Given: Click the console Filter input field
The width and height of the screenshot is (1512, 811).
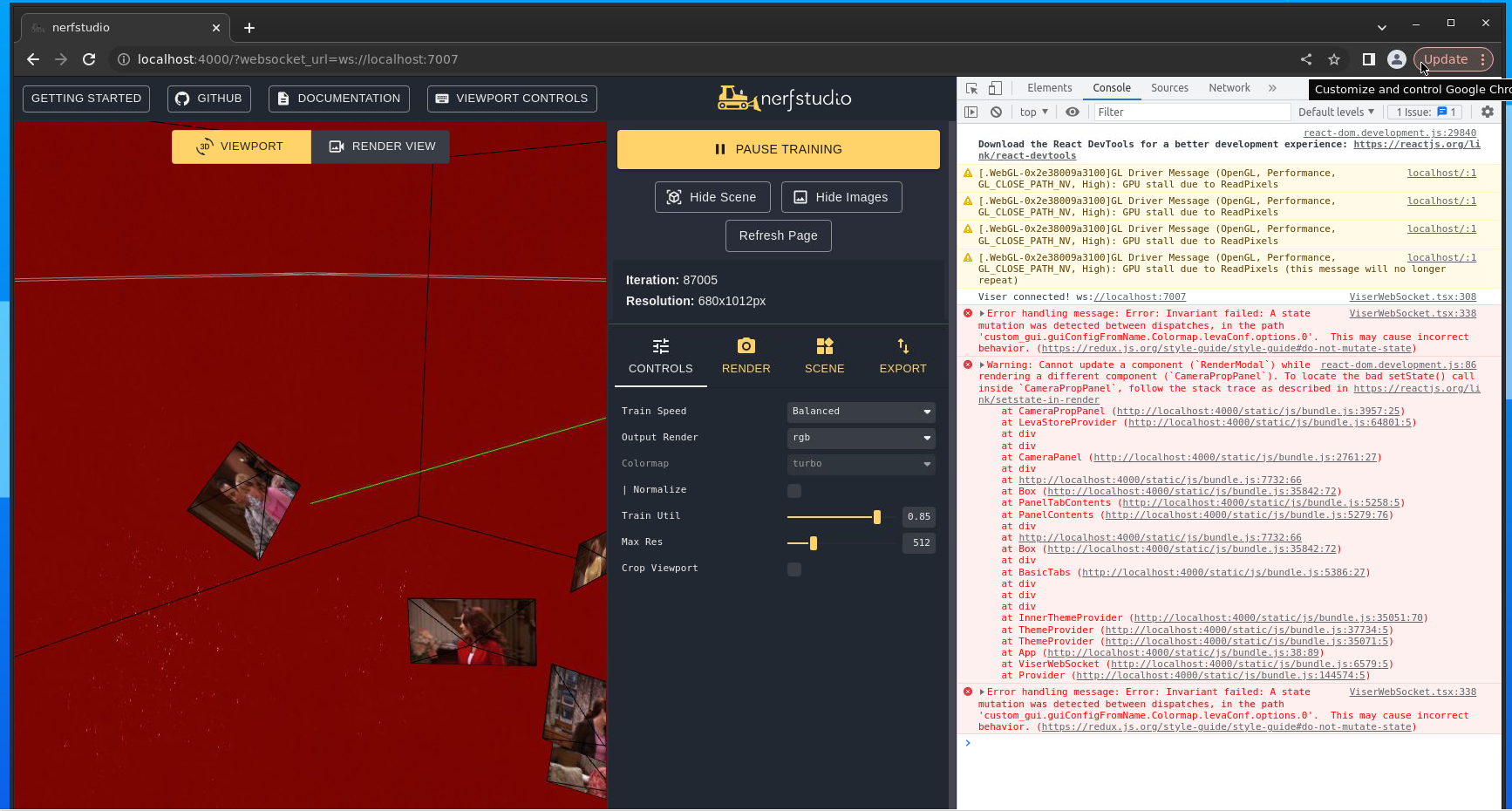Looking at the screenshot, I should point(1192,112).
